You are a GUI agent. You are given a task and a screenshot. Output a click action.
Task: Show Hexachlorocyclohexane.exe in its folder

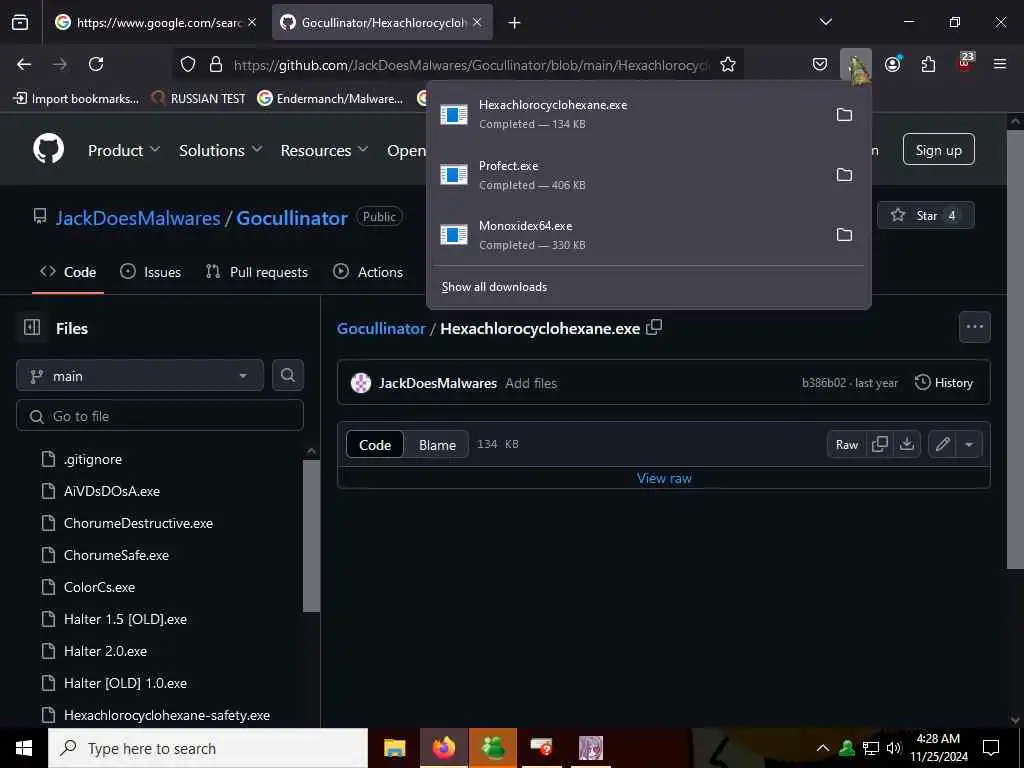click(844, 114)
